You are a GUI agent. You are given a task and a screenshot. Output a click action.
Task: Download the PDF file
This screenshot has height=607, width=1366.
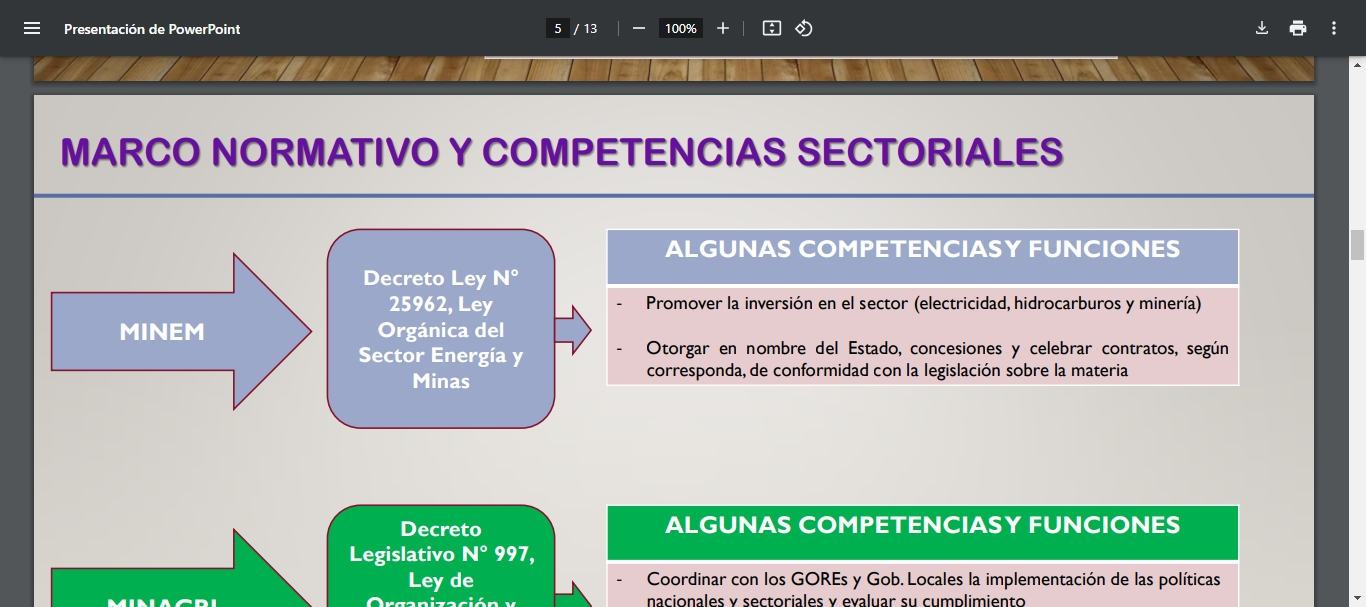(x=1262, y=28)
